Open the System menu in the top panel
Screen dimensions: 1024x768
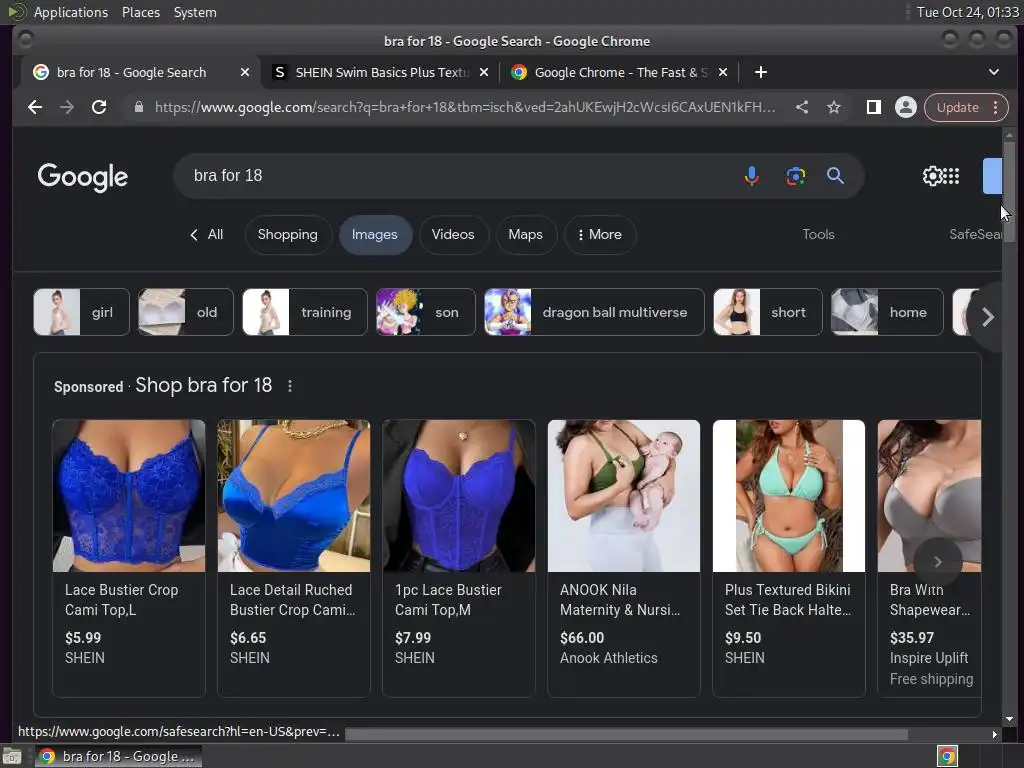click(x=195, y=12)
